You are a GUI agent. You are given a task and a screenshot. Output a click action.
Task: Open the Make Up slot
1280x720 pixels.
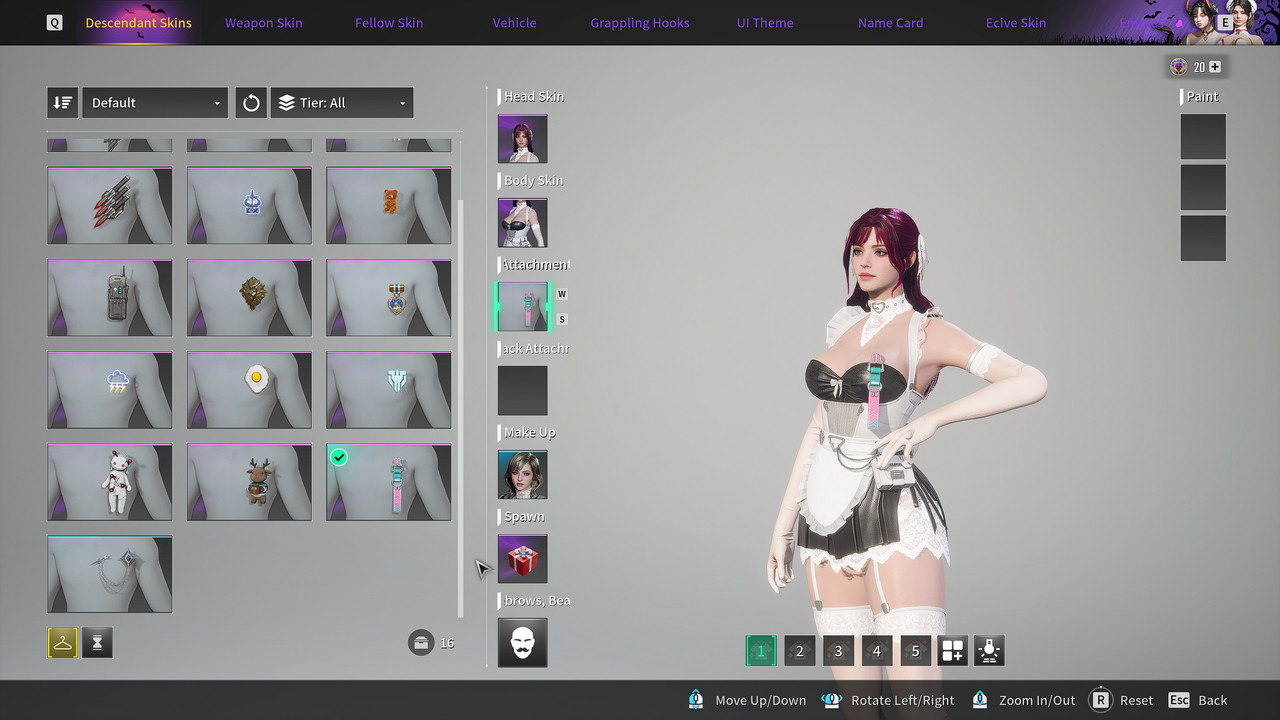tap(523, 475)
